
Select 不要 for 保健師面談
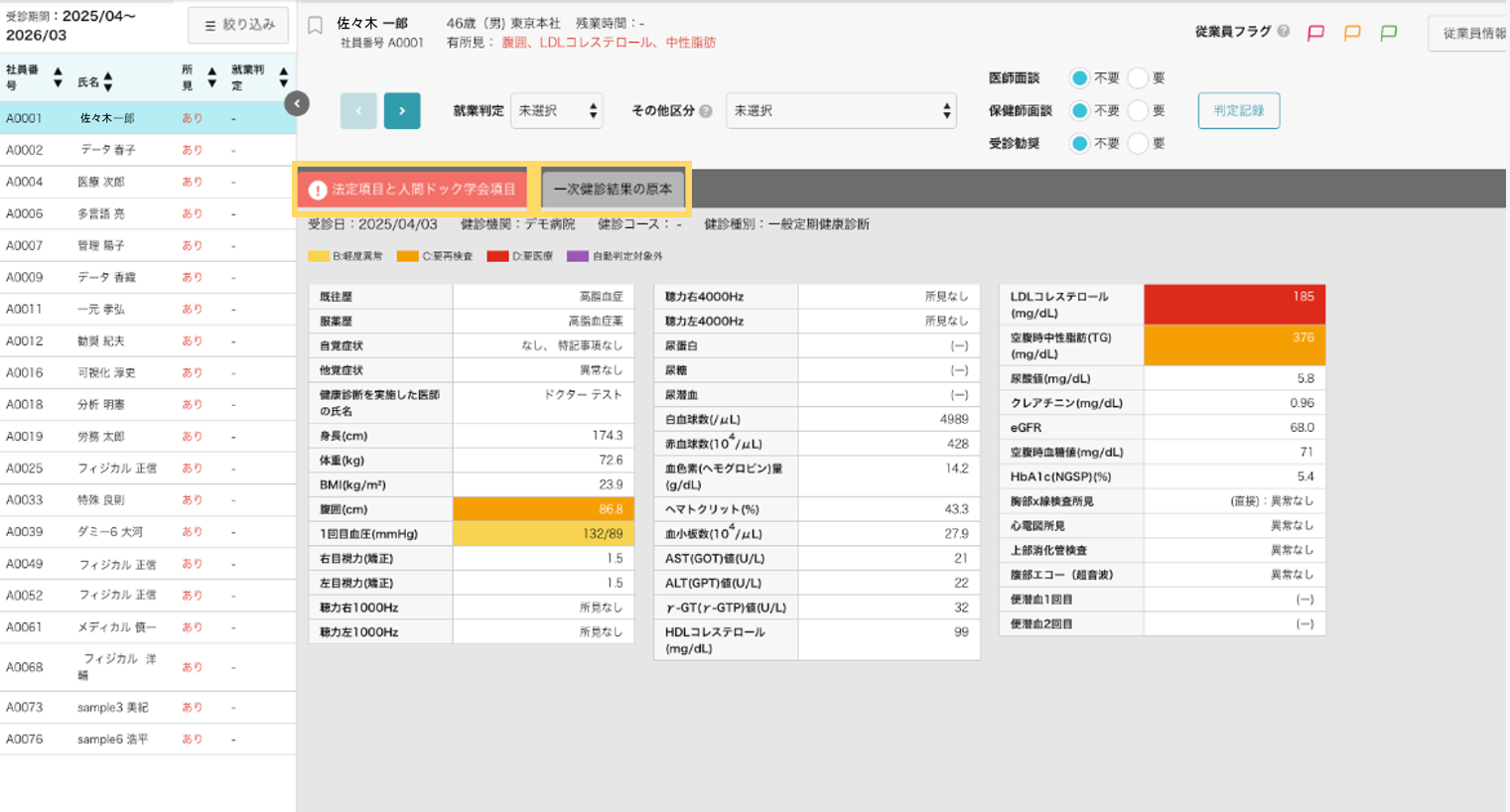coord(1079,110)
